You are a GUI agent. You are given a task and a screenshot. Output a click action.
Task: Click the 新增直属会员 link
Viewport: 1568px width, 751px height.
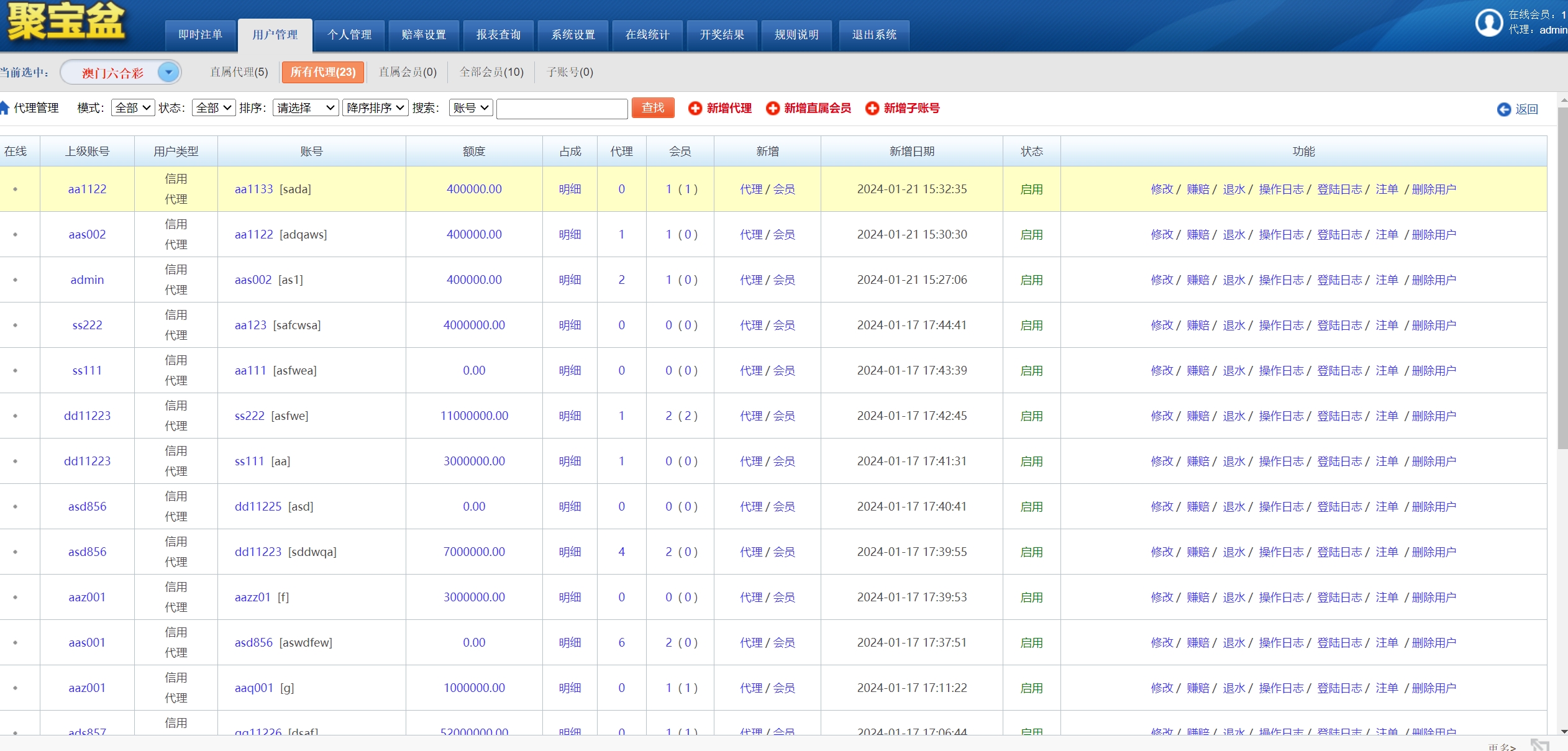(818, 108)
